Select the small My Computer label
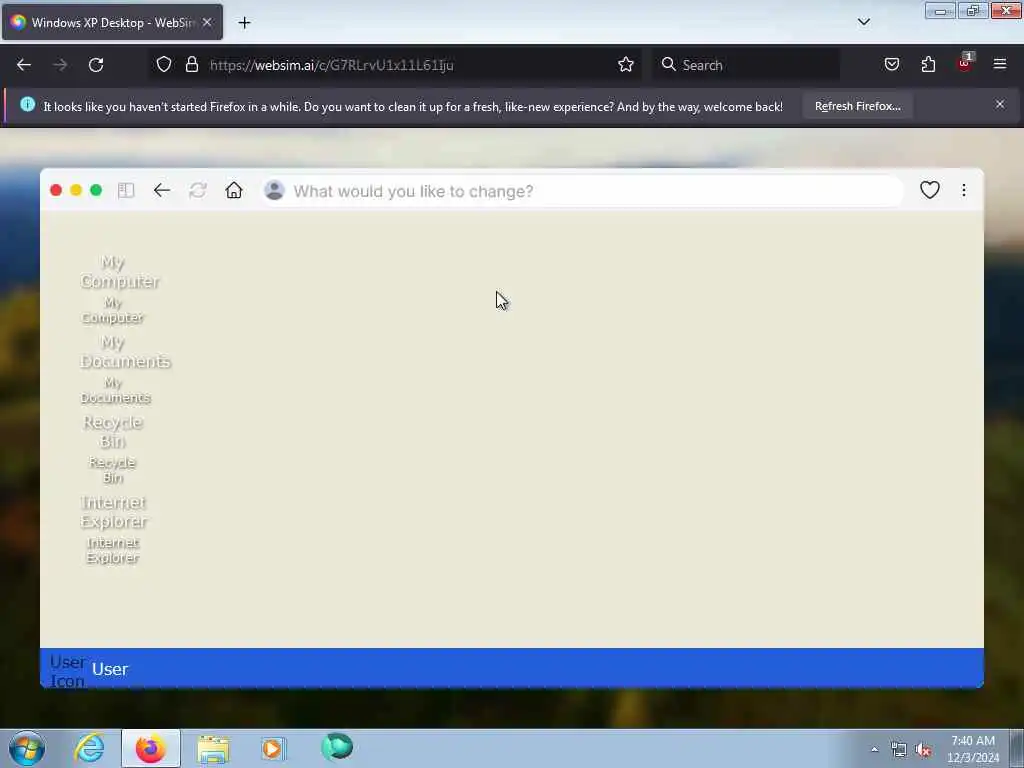The width and height of the screenshot is (1024, 768). click(x=112, y=310)
